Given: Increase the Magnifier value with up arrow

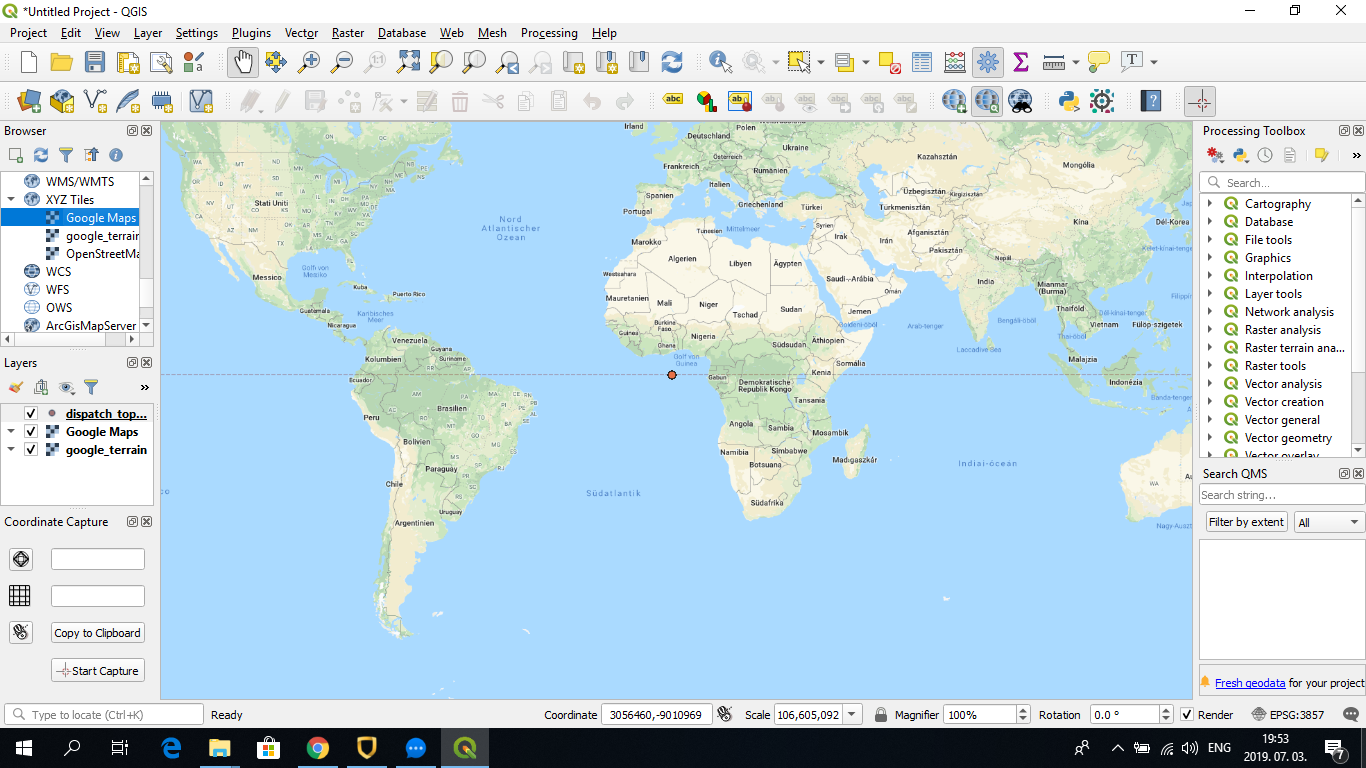Looking at the screenshot, I should point(1023,710).
